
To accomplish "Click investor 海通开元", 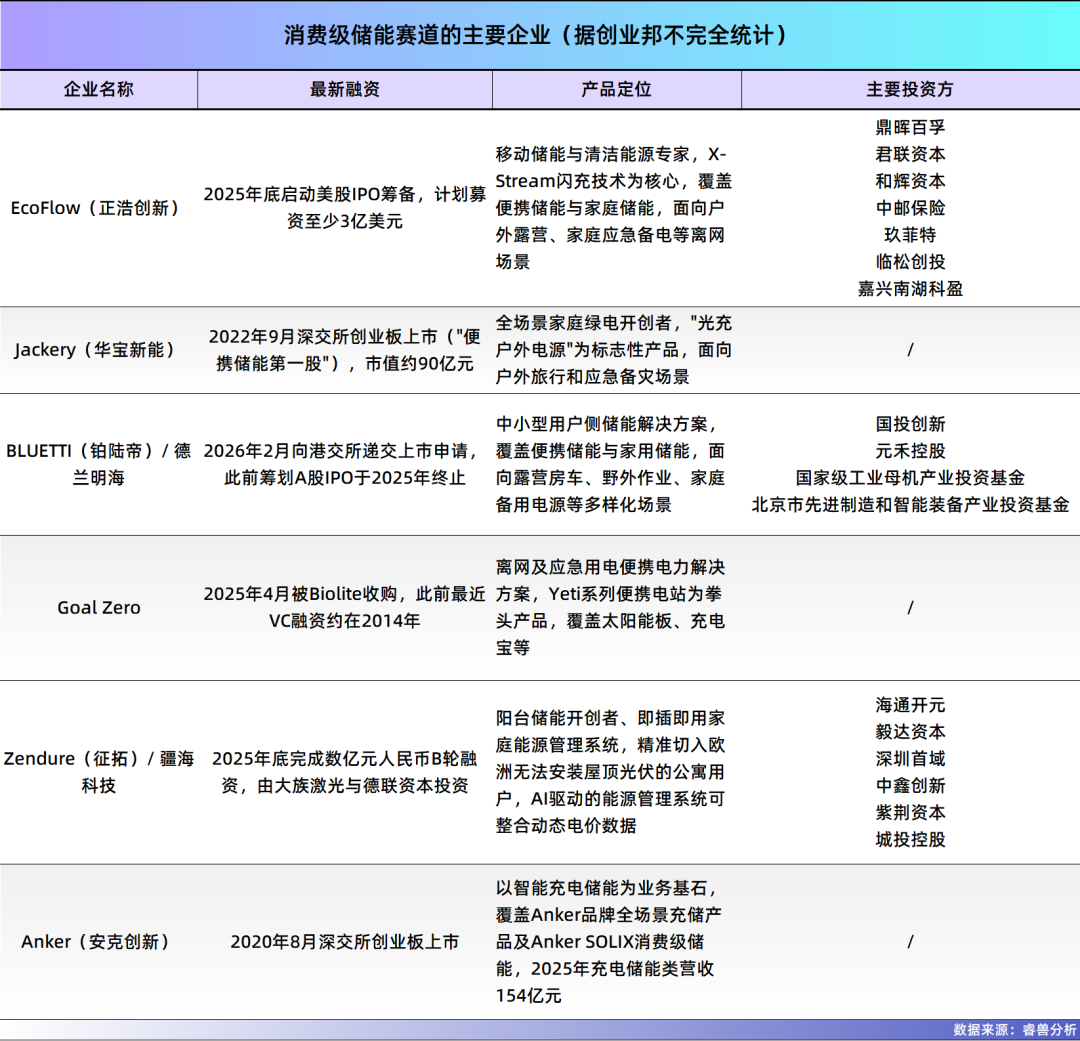I will [910, 705].
